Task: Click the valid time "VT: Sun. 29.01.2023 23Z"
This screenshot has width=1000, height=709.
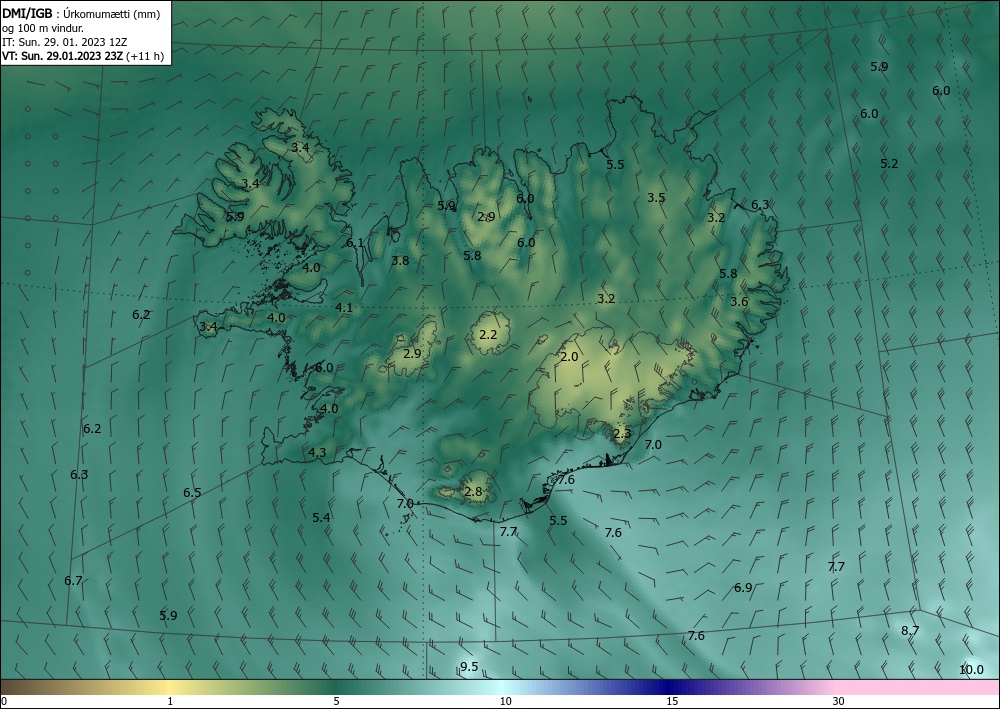Action: (62, 56)
